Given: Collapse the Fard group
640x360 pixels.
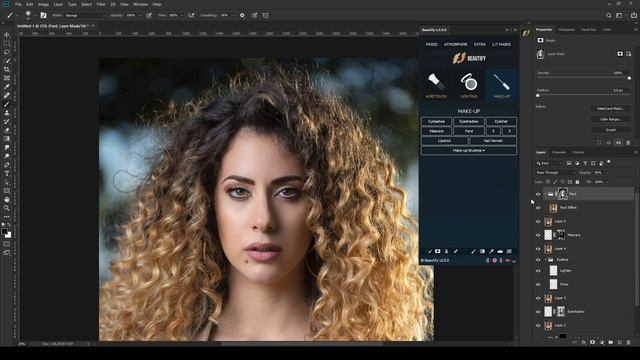Looking at the screenshot, I should [x=545, y=194].
